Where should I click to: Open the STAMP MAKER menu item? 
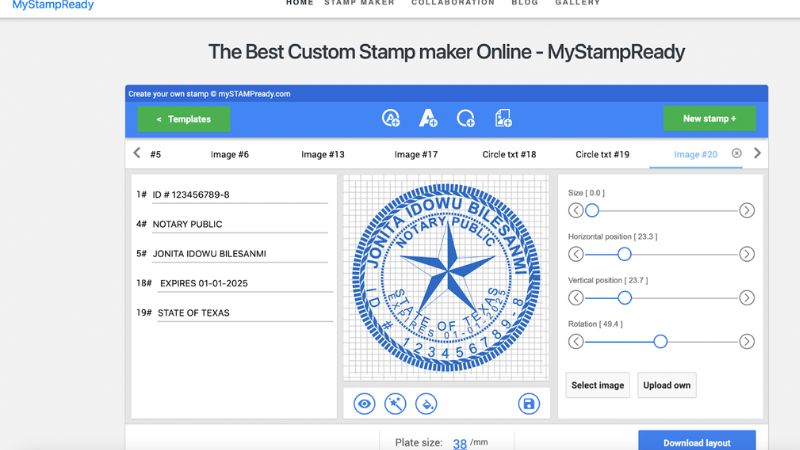point(360,3)
